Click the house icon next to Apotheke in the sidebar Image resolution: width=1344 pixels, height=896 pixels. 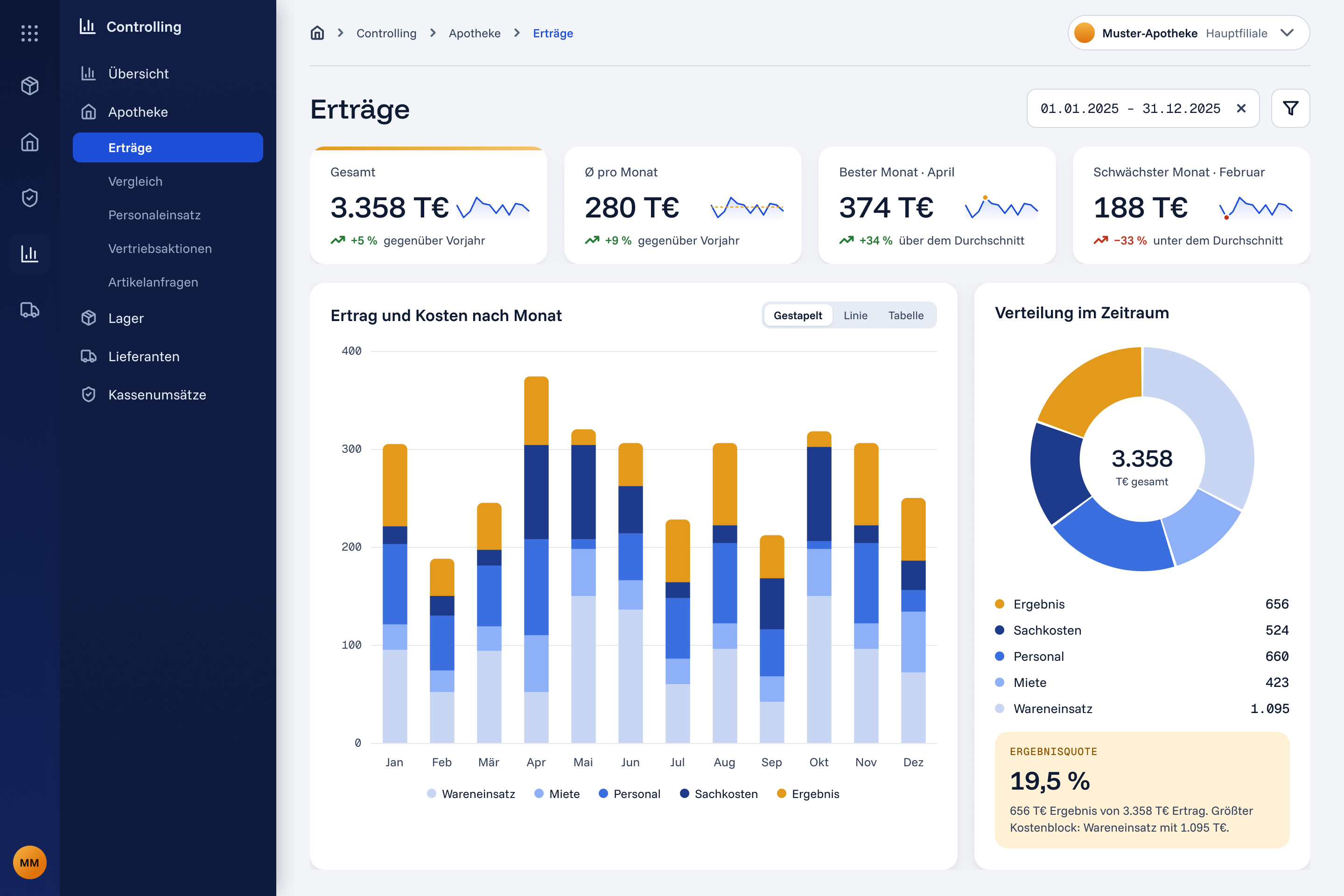tap(89, 112)
